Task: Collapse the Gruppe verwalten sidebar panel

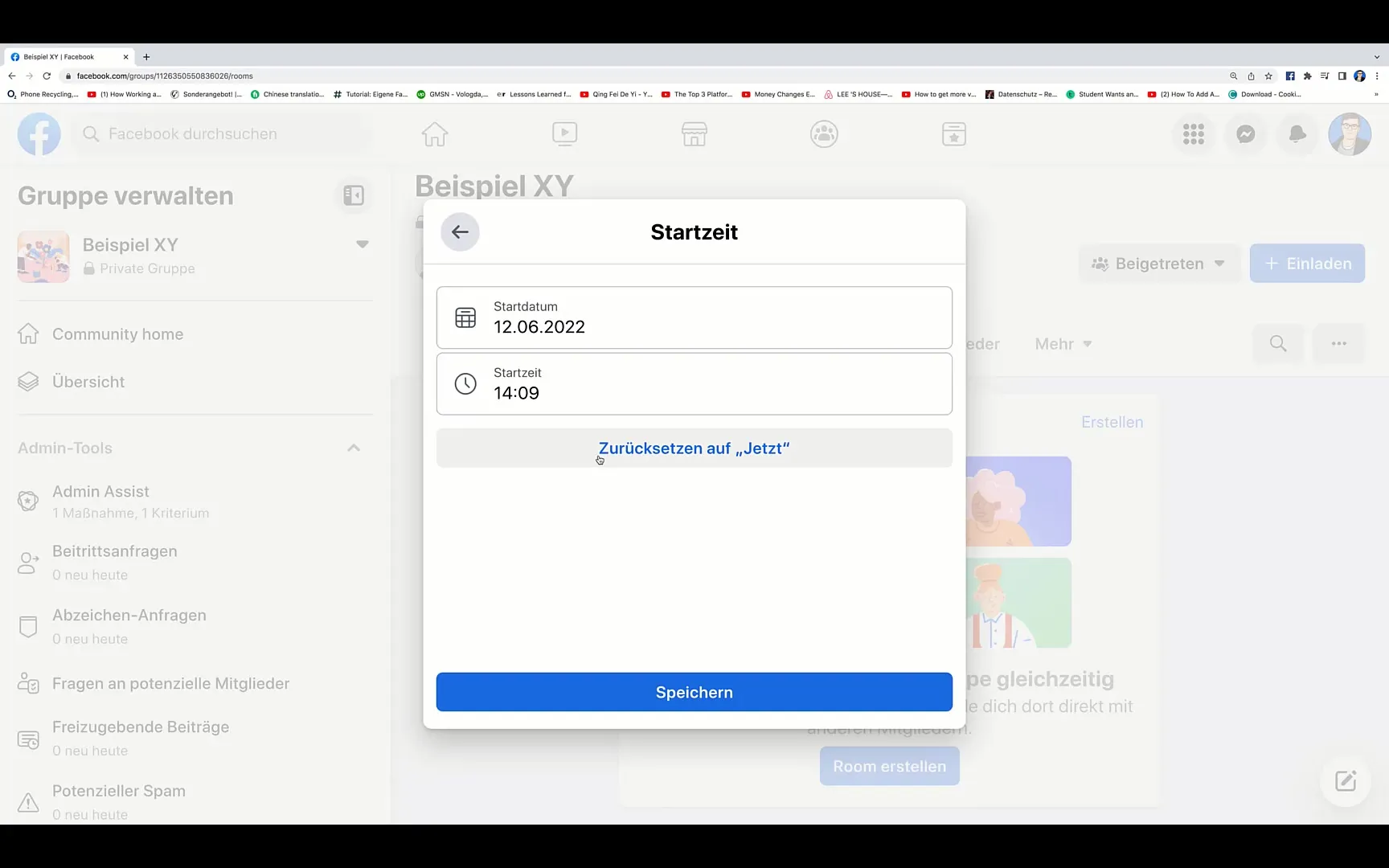Action: click(x=354, y=195)
